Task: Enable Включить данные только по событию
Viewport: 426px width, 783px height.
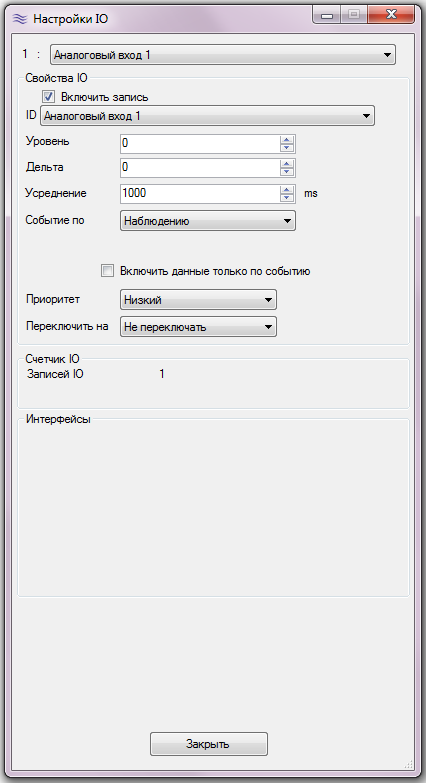Action: (x=107, y=271)
